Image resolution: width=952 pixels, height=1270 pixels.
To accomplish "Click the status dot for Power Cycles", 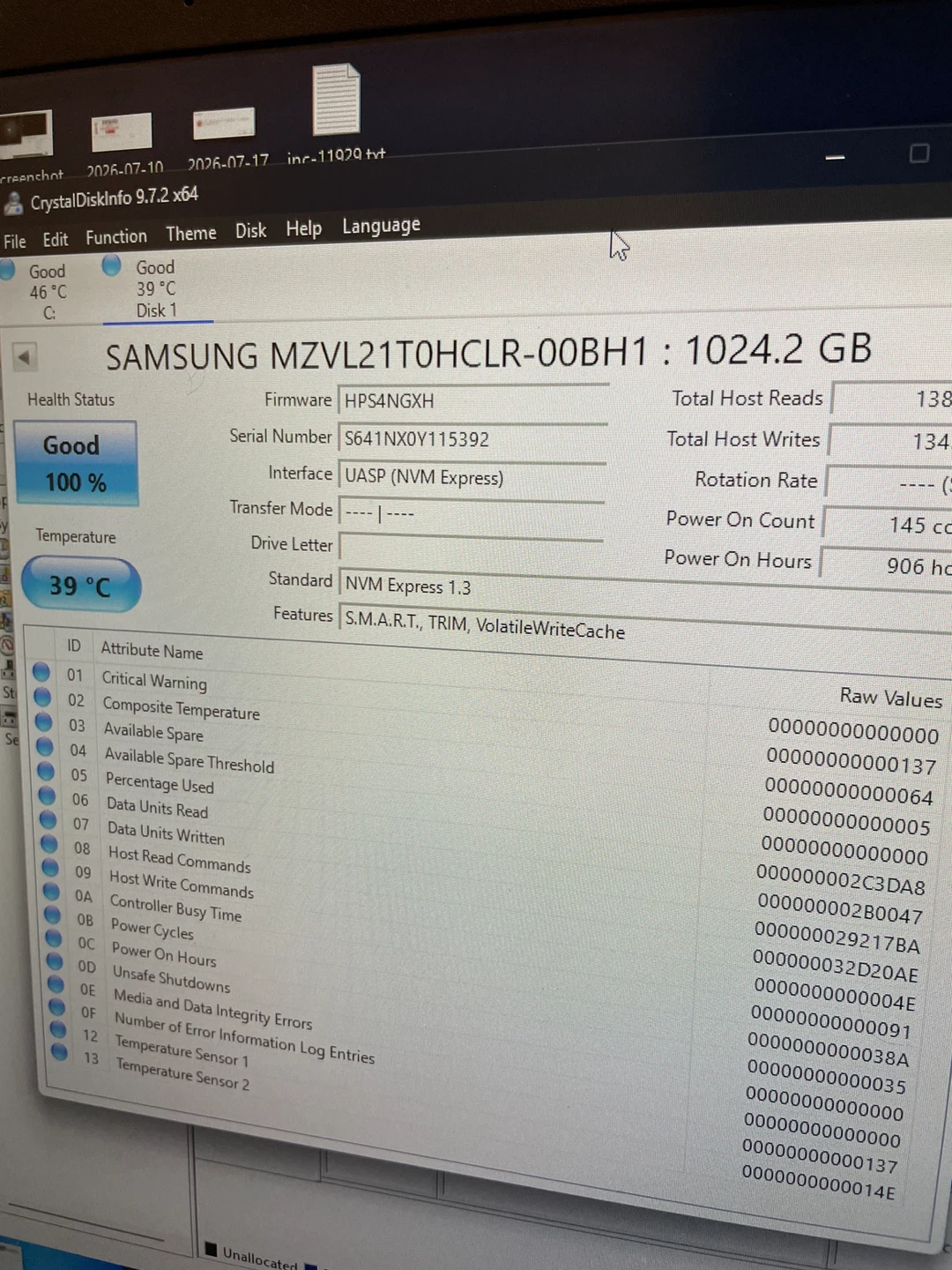I will click(53, 915).
